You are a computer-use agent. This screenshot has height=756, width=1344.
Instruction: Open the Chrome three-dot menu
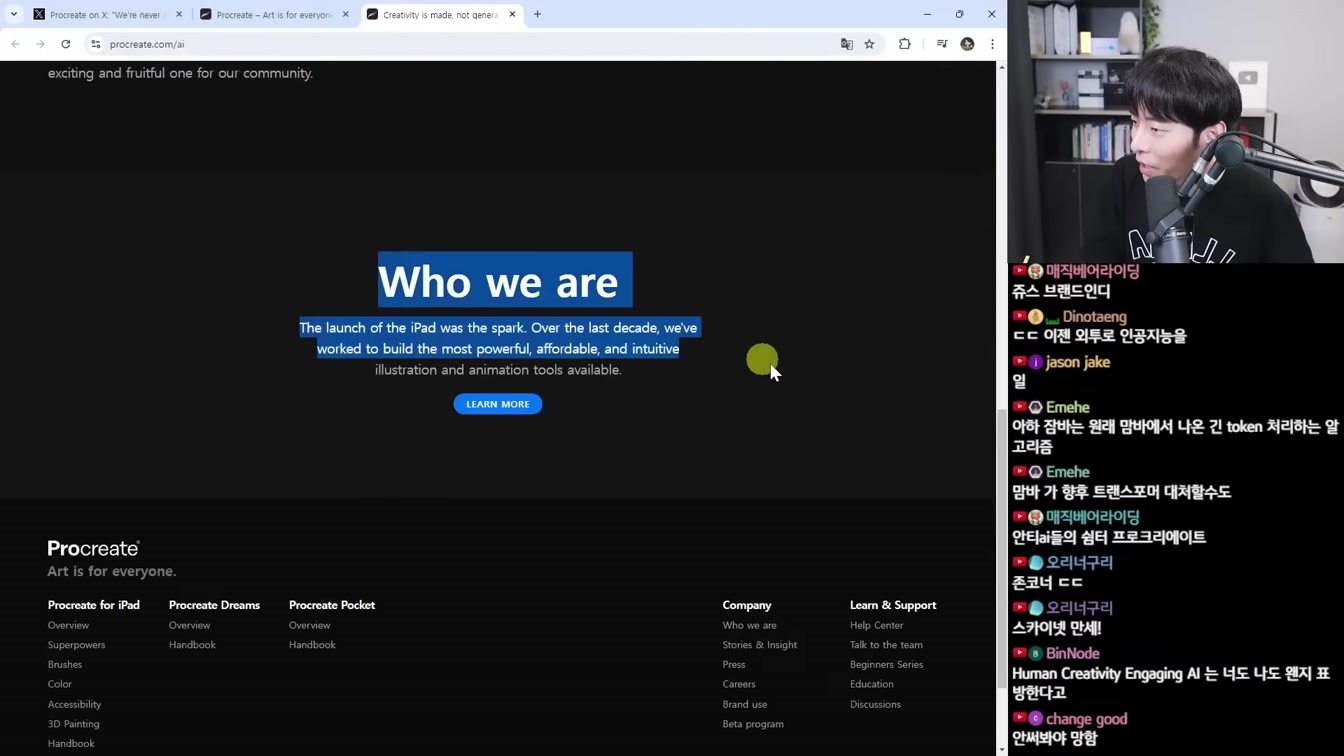click(992, 44)
